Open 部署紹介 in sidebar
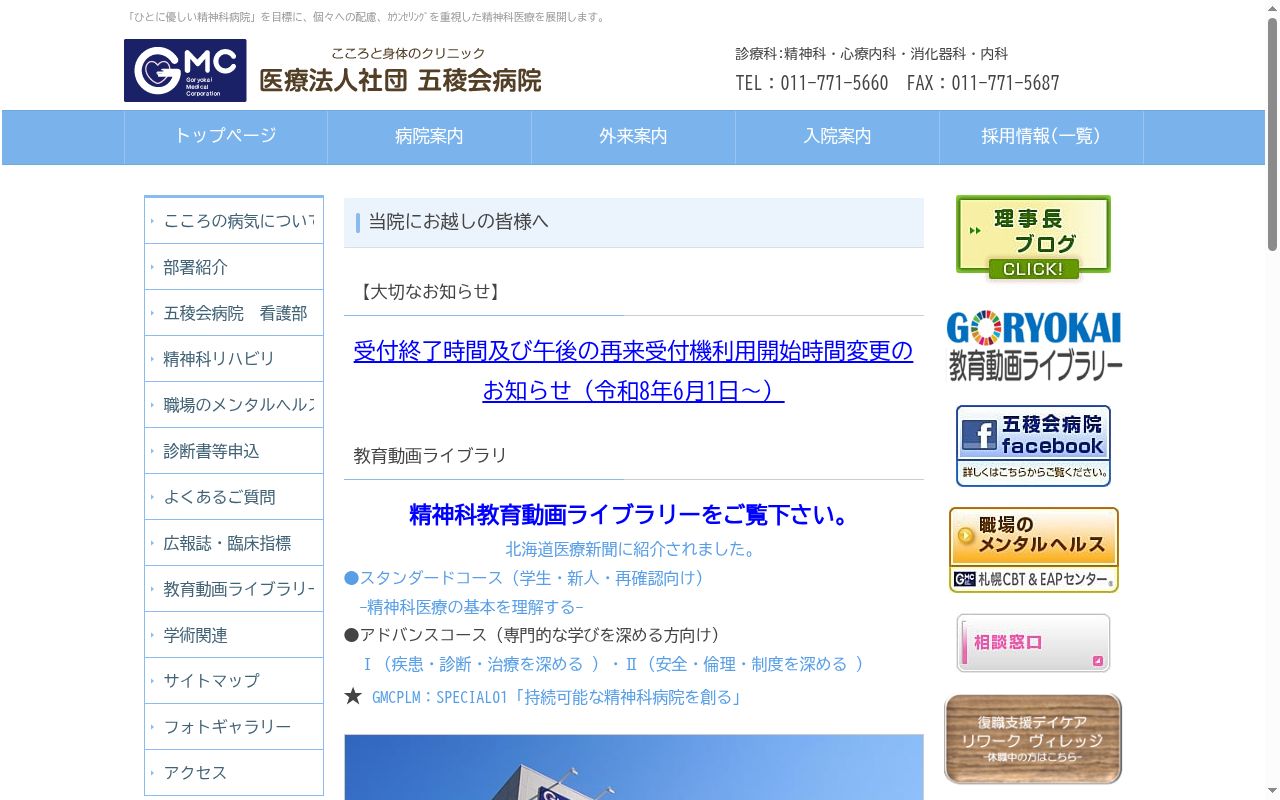The height and width of the screenshot is (800, 1280). click(234, 267)
